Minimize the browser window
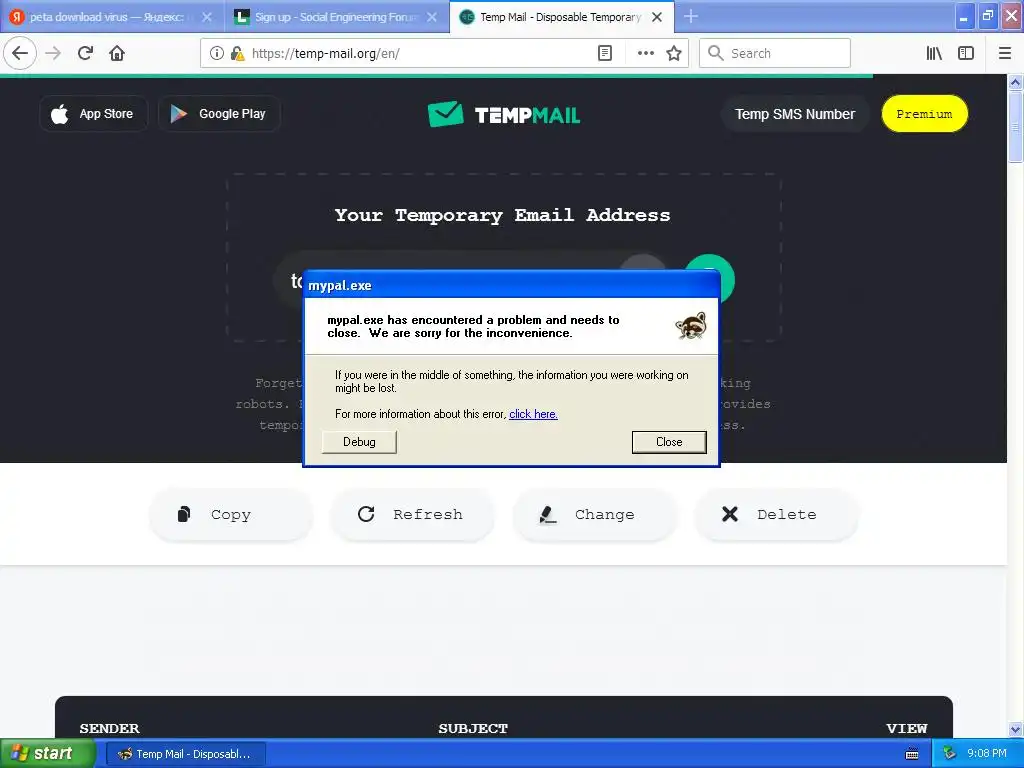1024x768 pixels. (964, 16)
